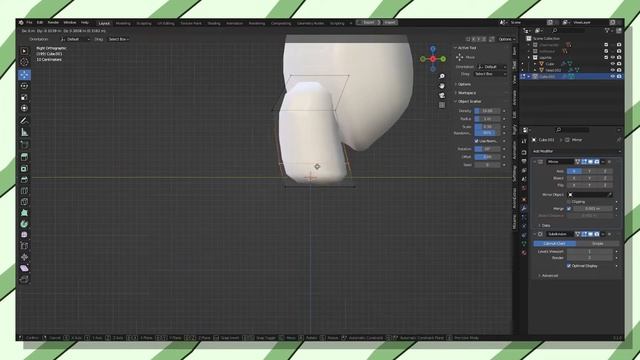Image resolution: width=640 pixels, height=360 pixels.
Task: Expand the Advanced section of Subdivision modifier
Action: 548,276
